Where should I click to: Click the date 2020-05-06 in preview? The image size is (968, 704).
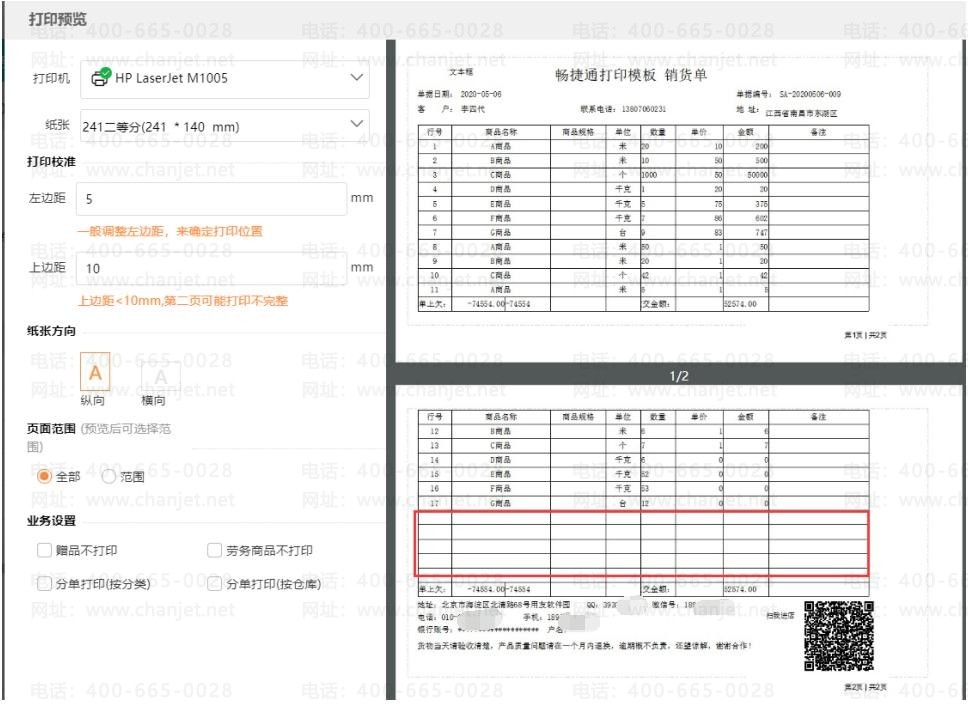pos(481,94)
